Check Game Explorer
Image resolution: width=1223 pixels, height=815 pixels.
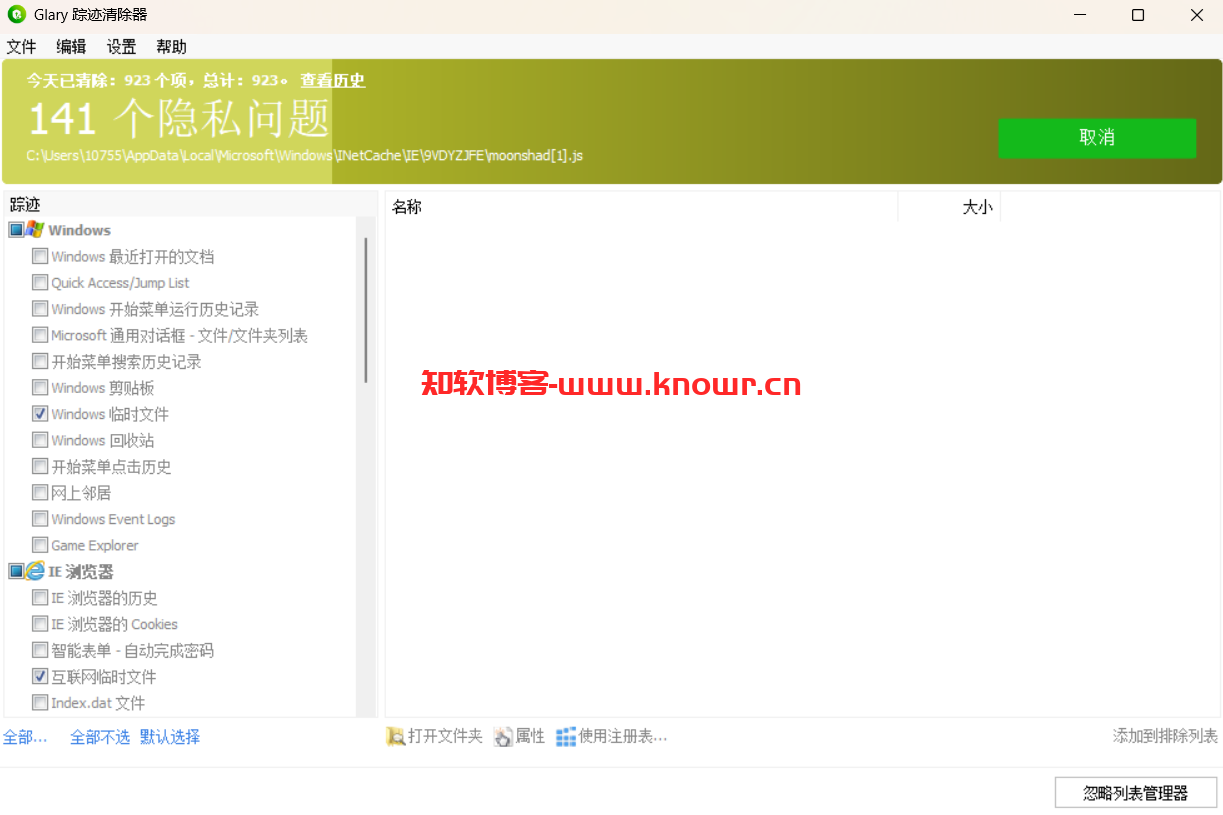(x=40, y=545)
